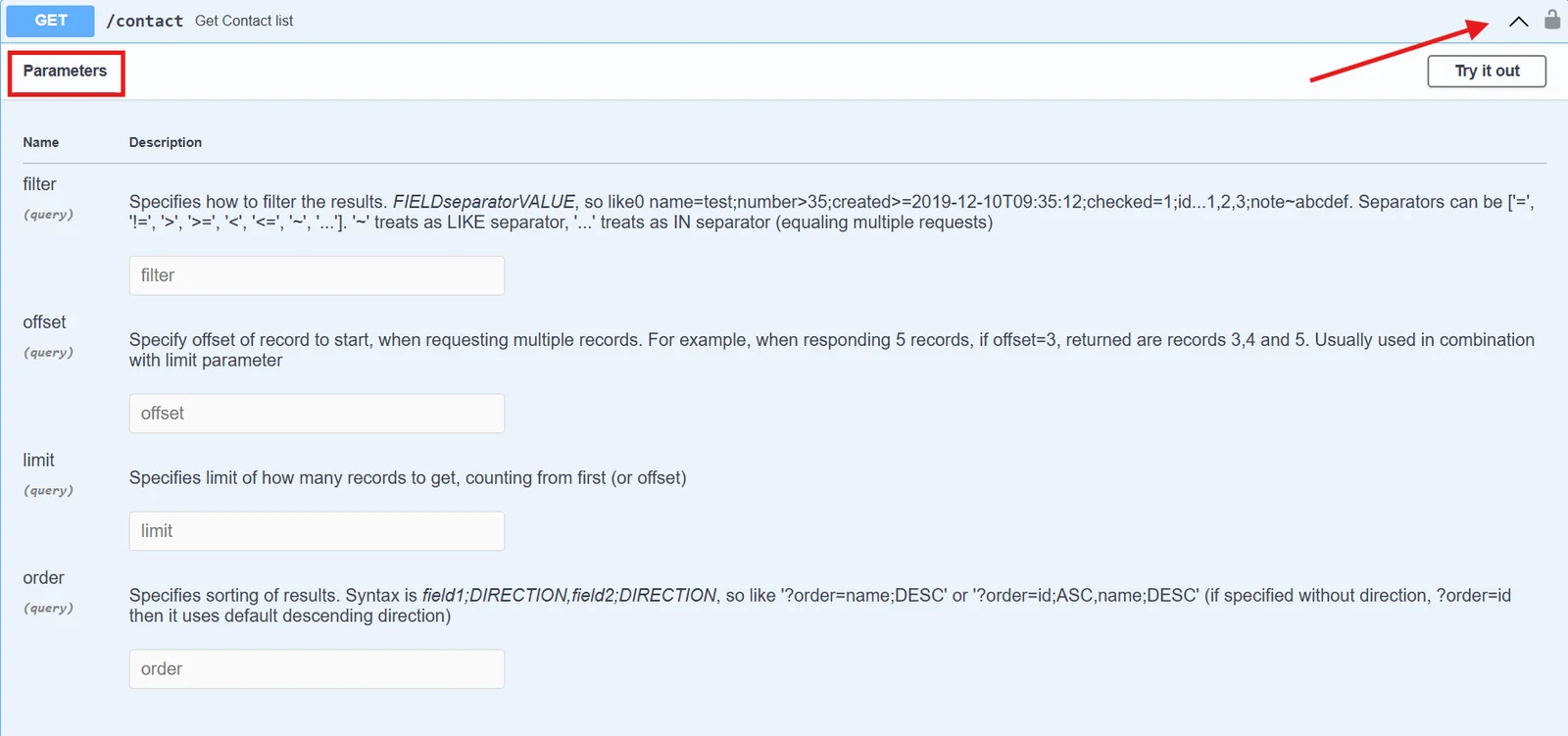Focus the limit input field
1568x736 pixels.
317,531
